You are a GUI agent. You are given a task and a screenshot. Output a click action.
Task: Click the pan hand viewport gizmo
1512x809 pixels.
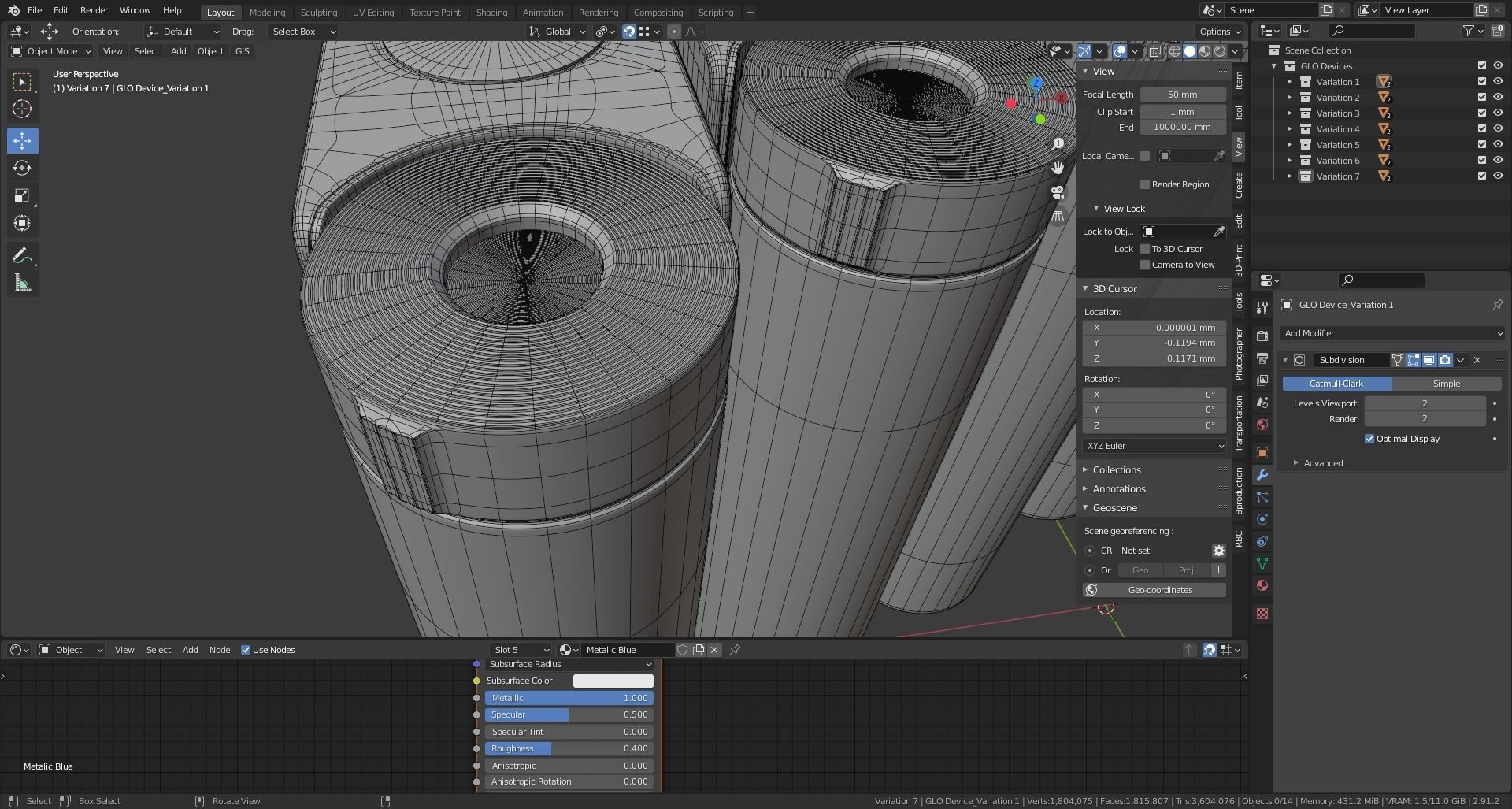pos(1058,167)
